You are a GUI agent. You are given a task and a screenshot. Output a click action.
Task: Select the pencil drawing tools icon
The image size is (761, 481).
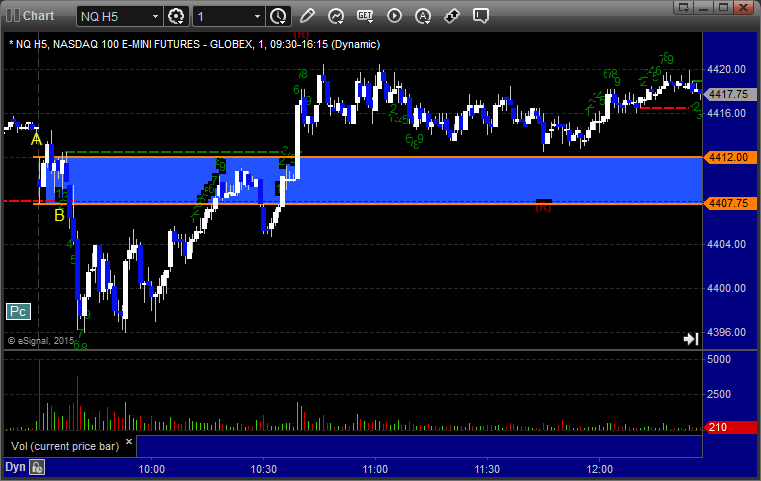(307, 16)
